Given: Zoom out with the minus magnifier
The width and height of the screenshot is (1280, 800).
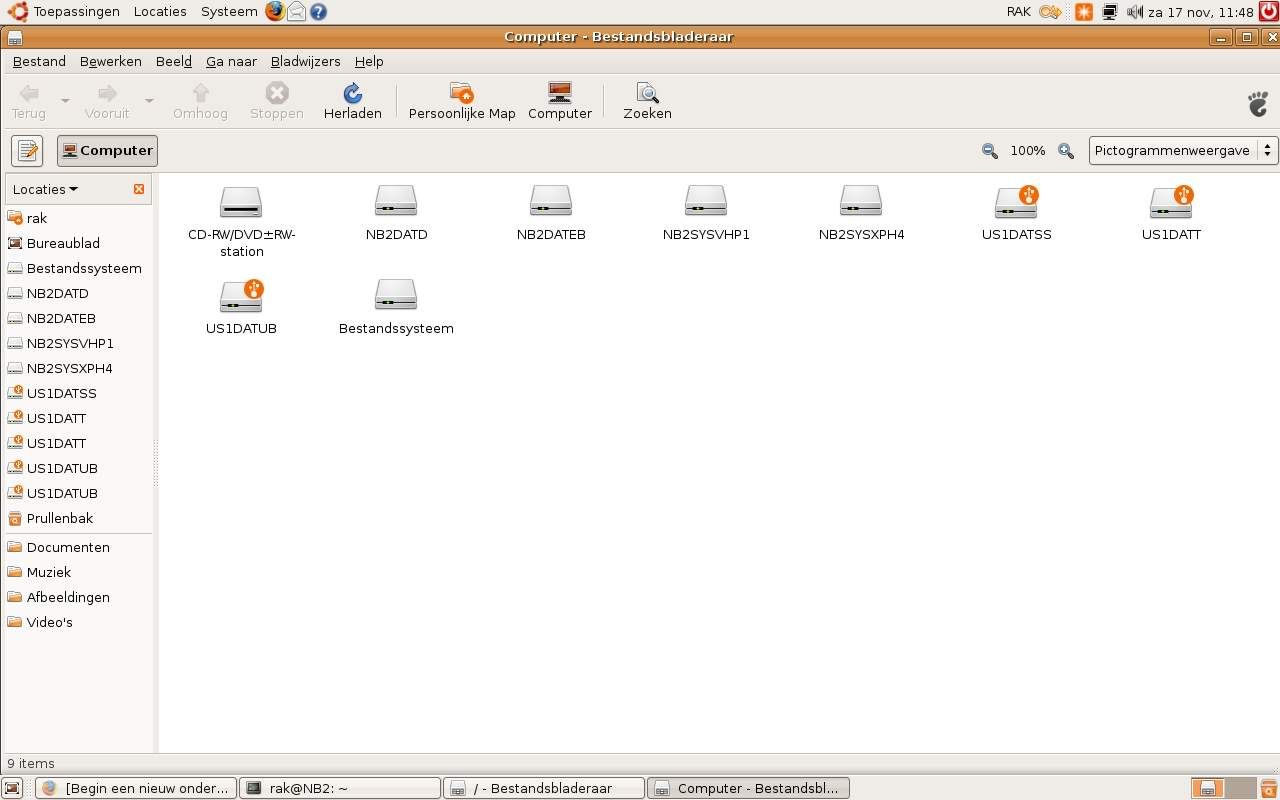Looking at the screenshot, I should (989, 151).
